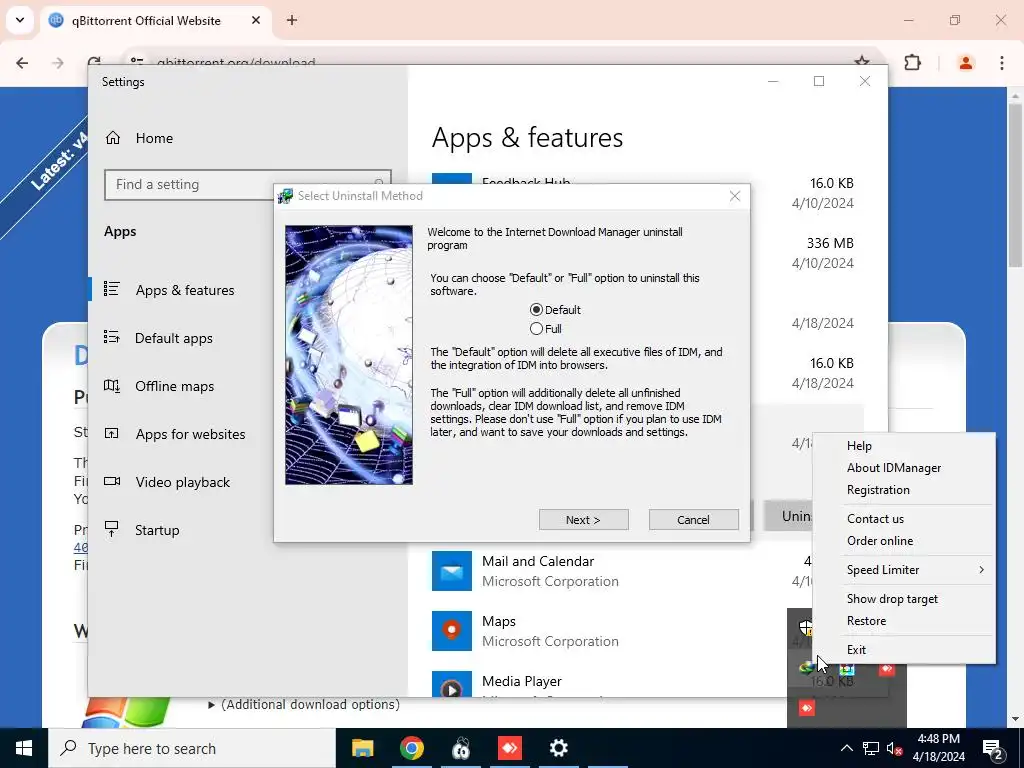Click the Offline maps sidebar icon
The width and height of the screenshot is (1024, 768).
(112, 386)
